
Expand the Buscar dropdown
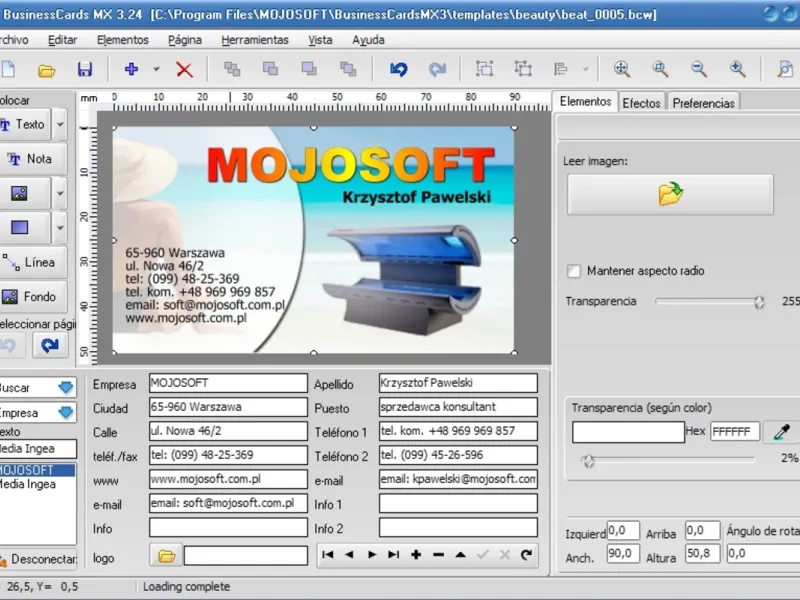click(x=66, y=388)
